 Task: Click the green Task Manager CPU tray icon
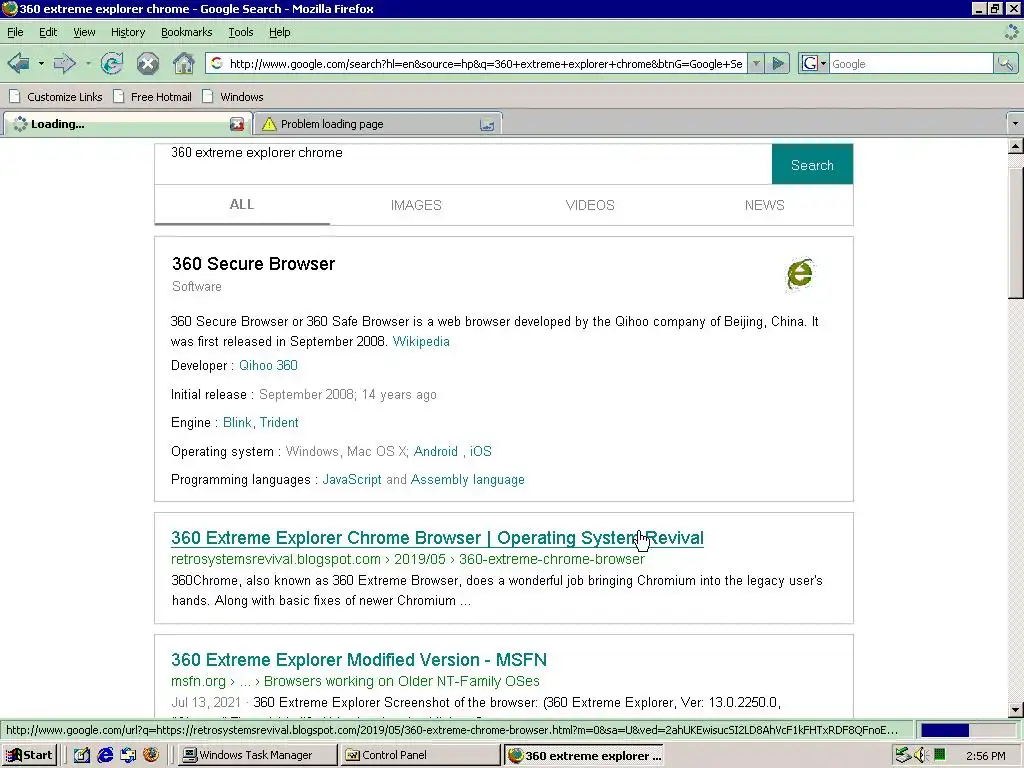point(940,755)
